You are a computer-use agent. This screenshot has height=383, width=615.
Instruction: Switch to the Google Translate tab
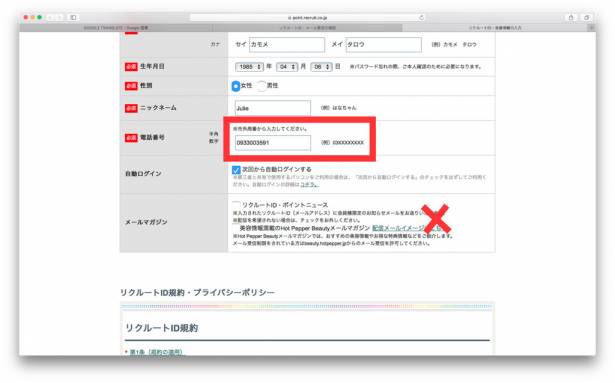116,28
